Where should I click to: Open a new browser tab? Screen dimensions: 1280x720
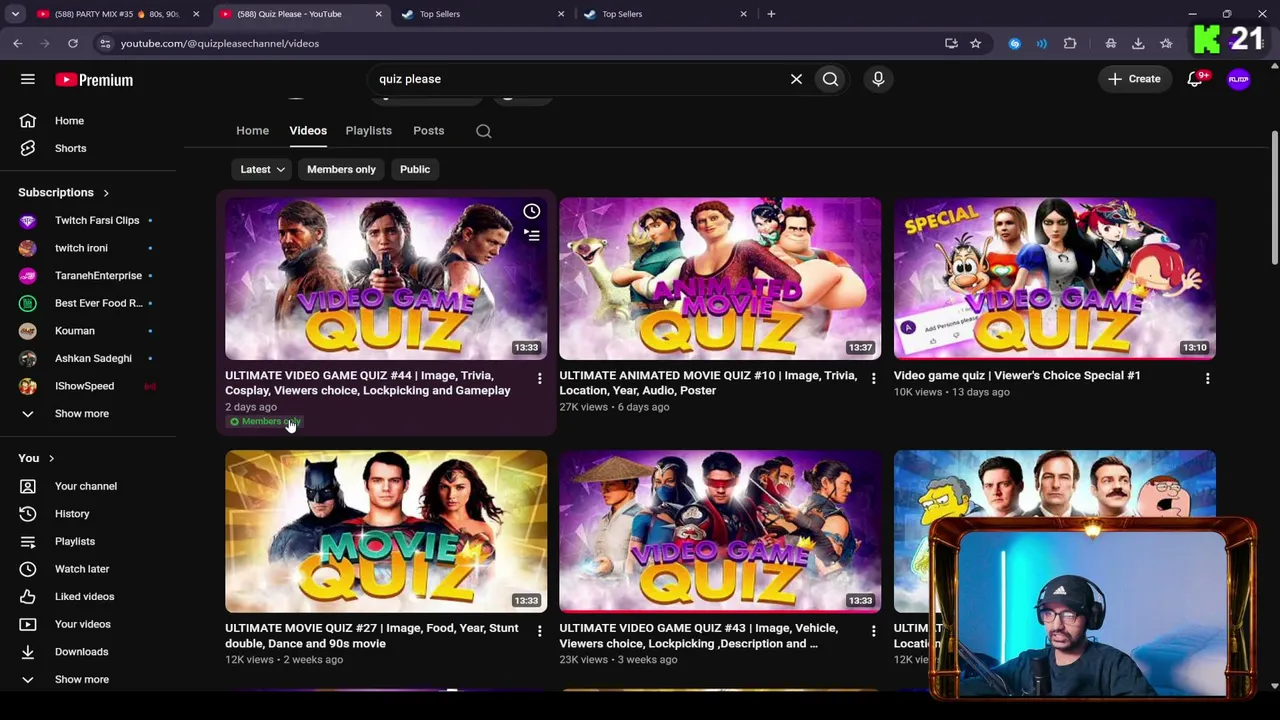(x=771, y=14)
